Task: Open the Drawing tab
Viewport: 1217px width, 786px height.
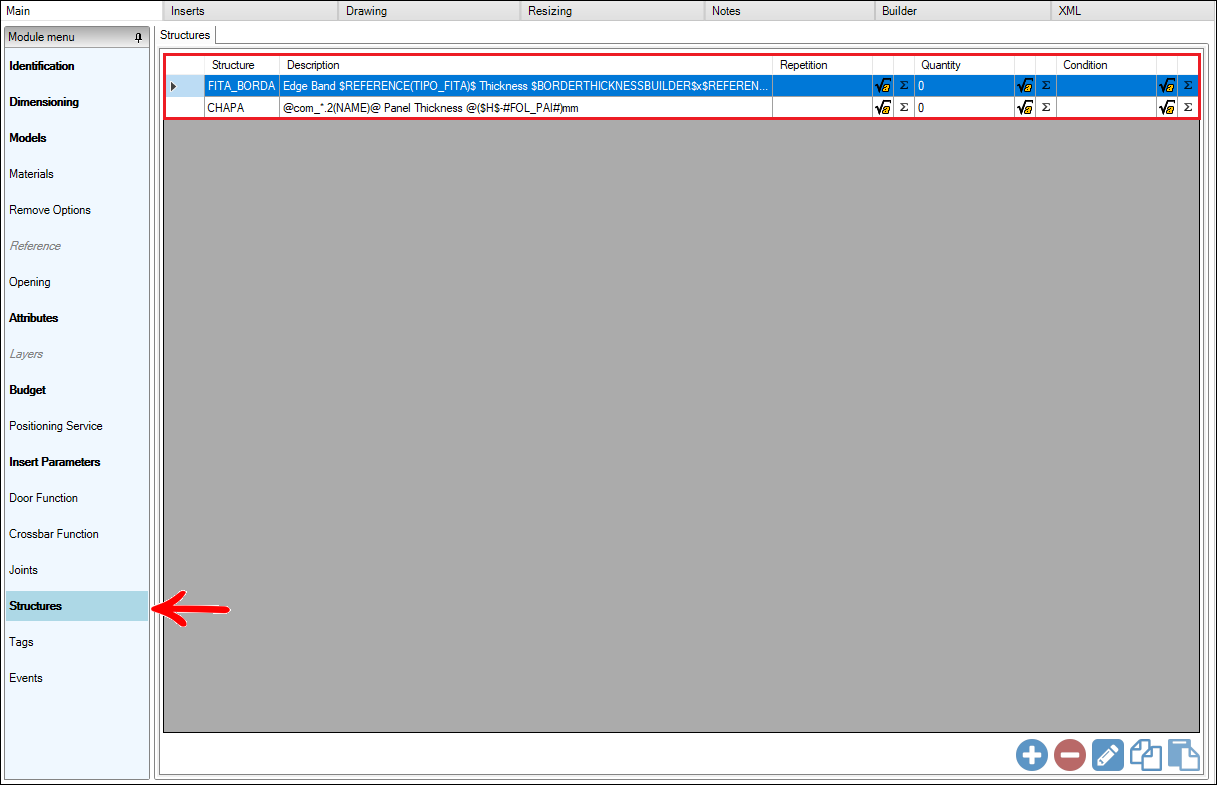Action: click(x=429, y=11)
